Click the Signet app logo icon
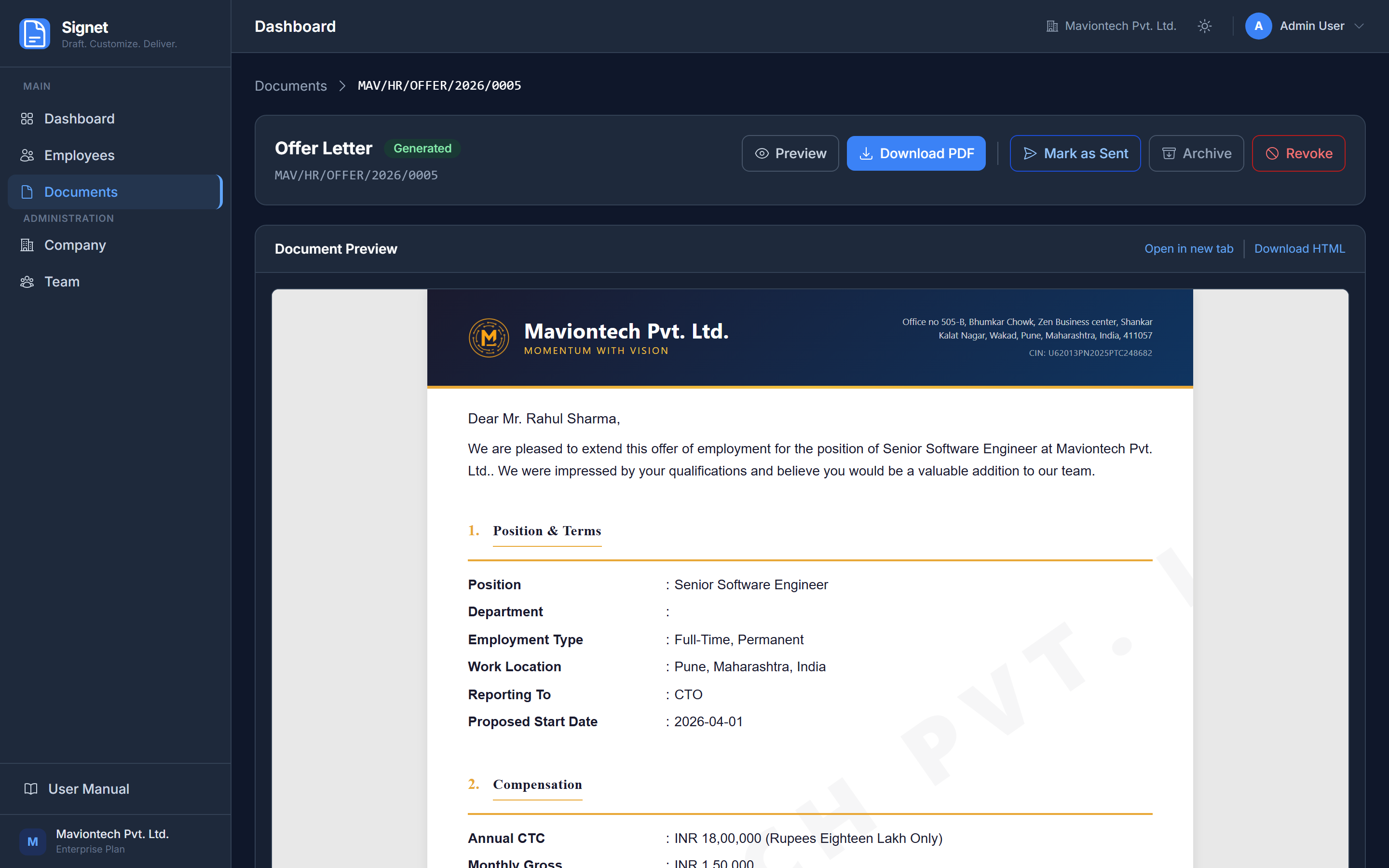The height and width of the screenshot is (868, 1389). coord(34,34)
